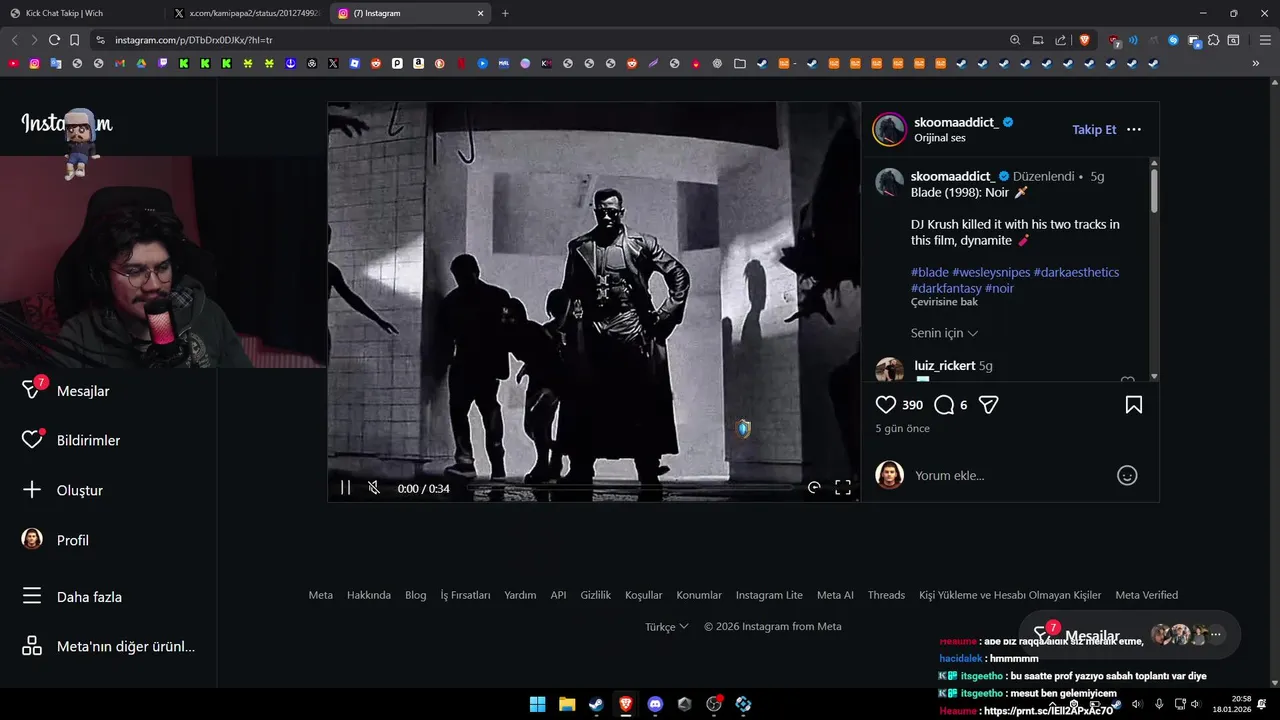Open File Explorer from taskbar
The image size is (1280, 720).
pyautogui.click(x=567, y=704)
